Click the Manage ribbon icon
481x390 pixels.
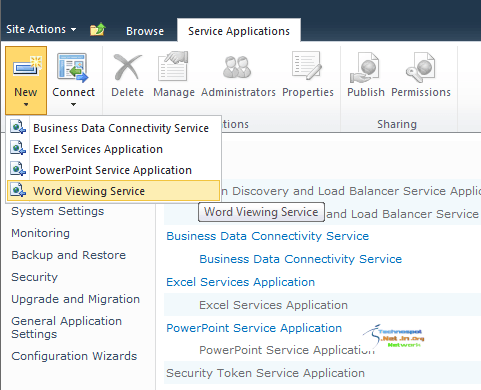click(x=173, y=66)
